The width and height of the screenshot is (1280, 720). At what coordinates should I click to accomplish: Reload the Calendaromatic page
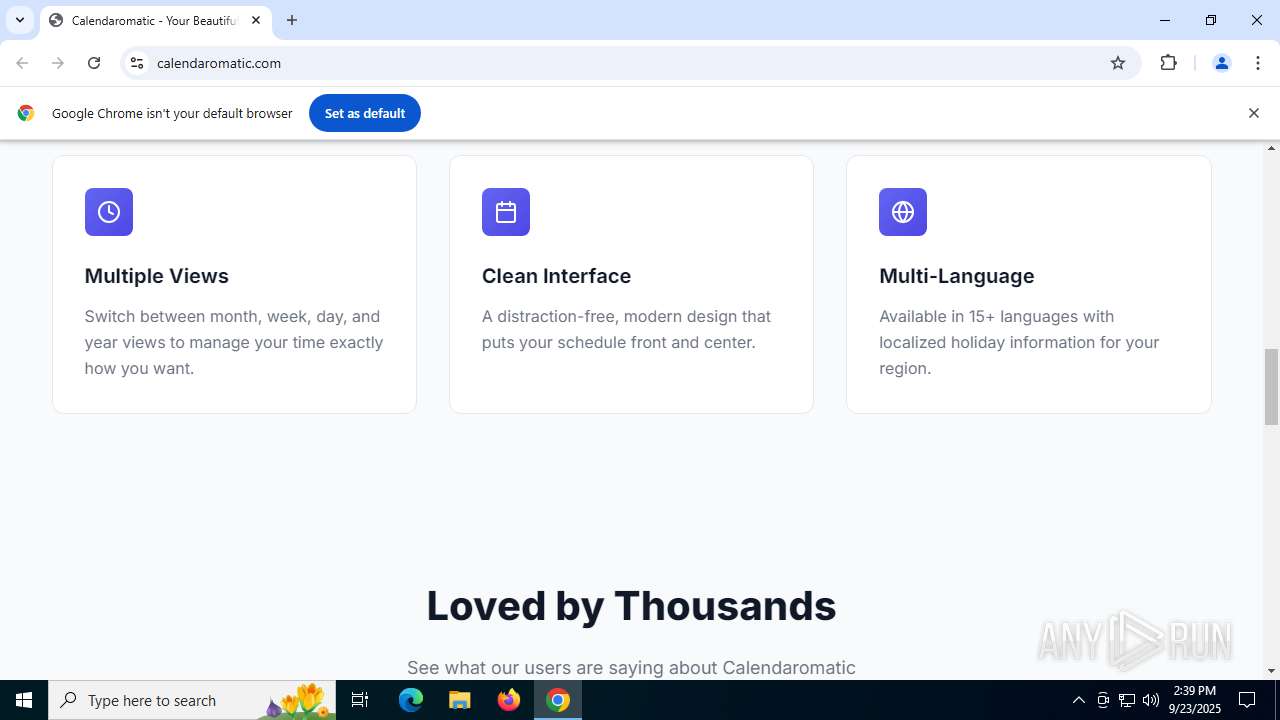click(x=94, y=63)
